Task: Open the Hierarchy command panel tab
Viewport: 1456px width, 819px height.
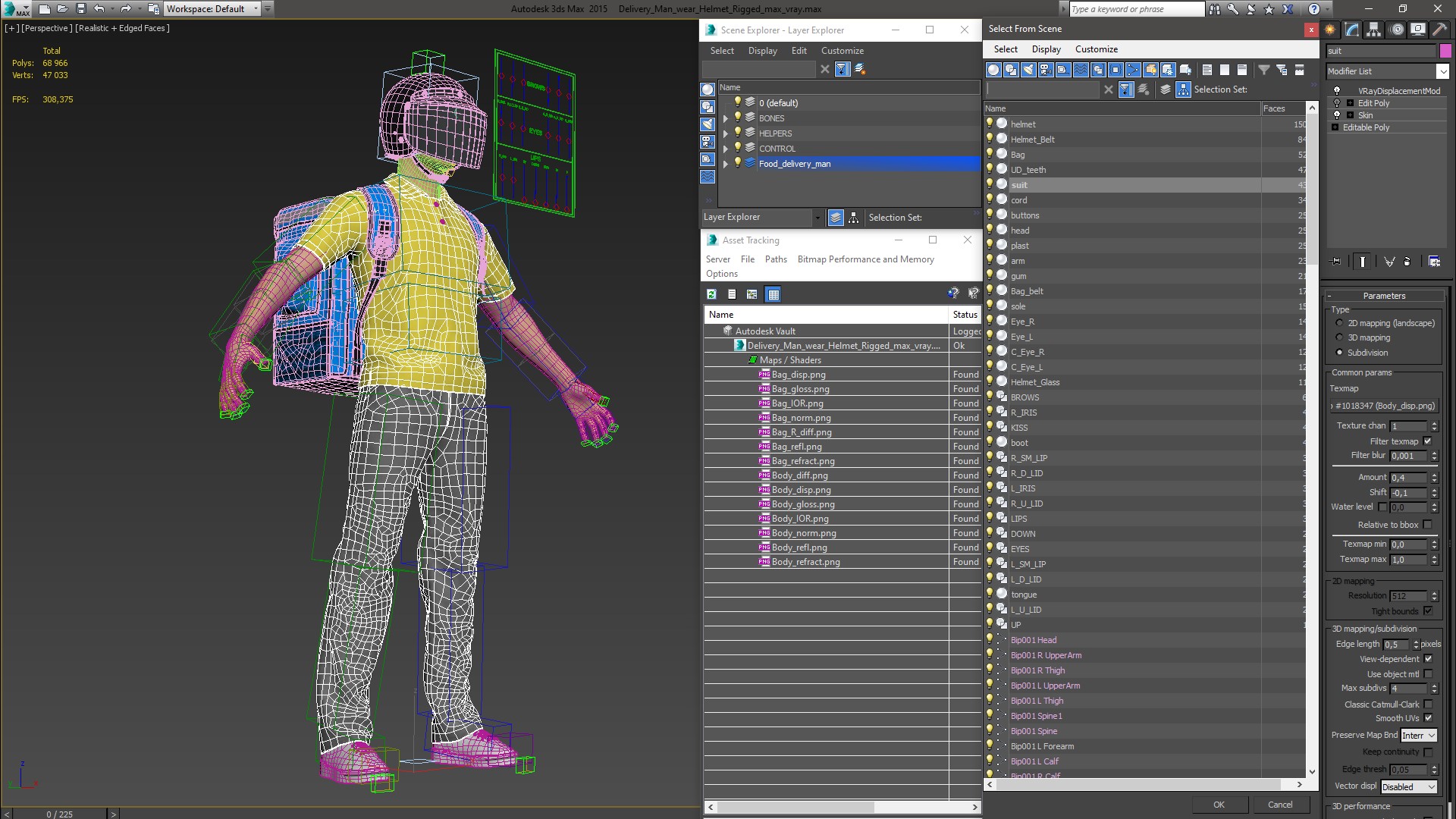Action: click(x=1373, y=30)
